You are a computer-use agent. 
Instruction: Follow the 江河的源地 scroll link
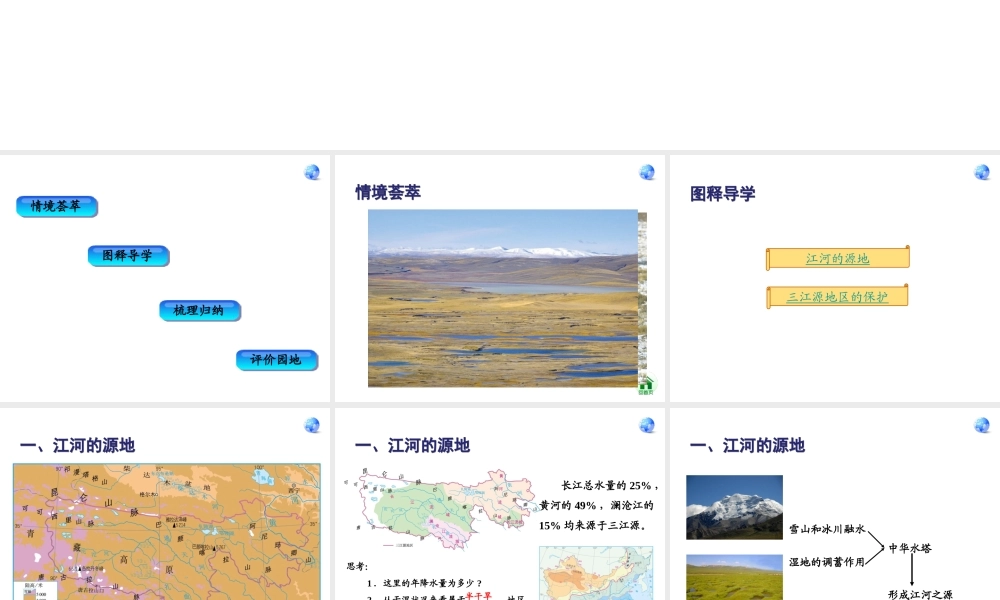click(837, 258)
